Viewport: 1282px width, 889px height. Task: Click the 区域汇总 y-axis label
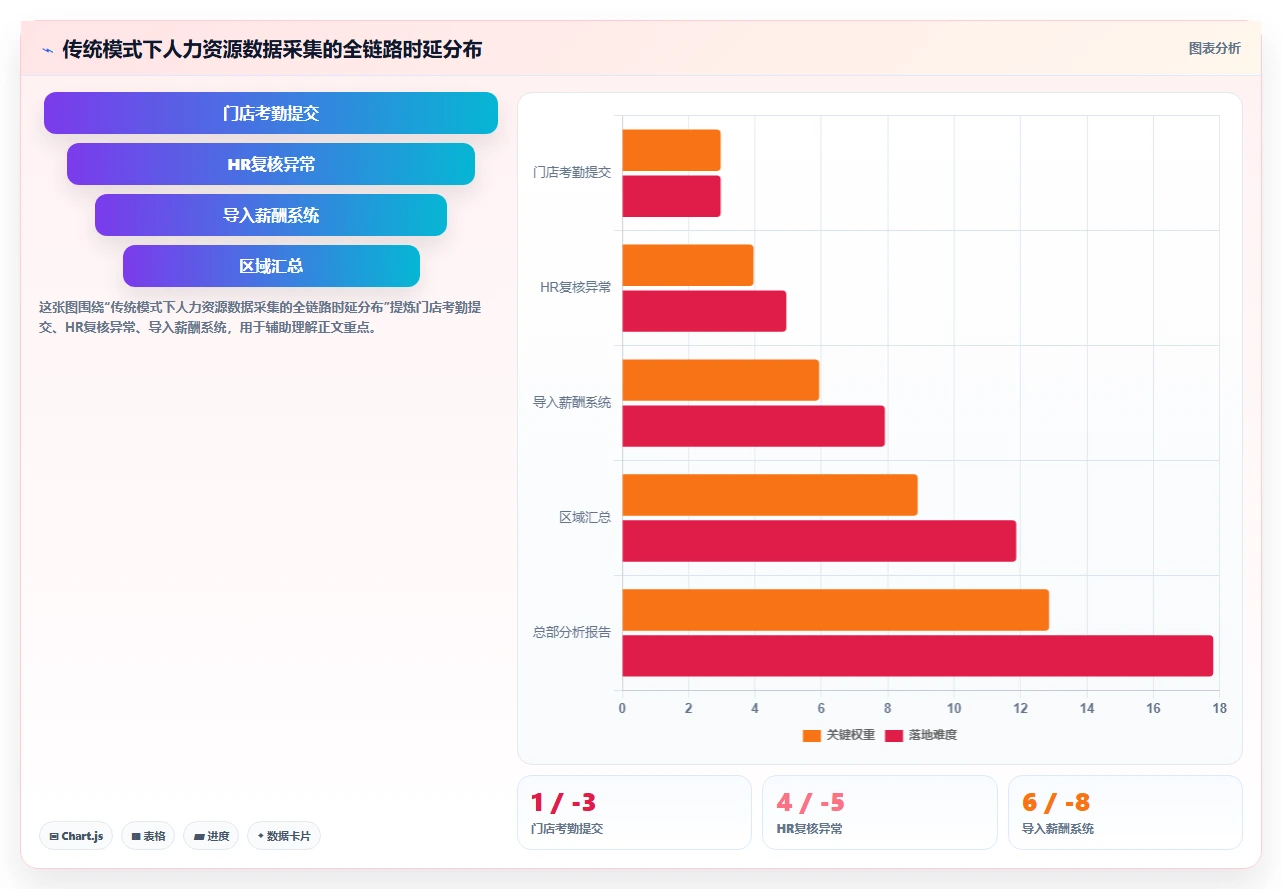tap(585, 517)
